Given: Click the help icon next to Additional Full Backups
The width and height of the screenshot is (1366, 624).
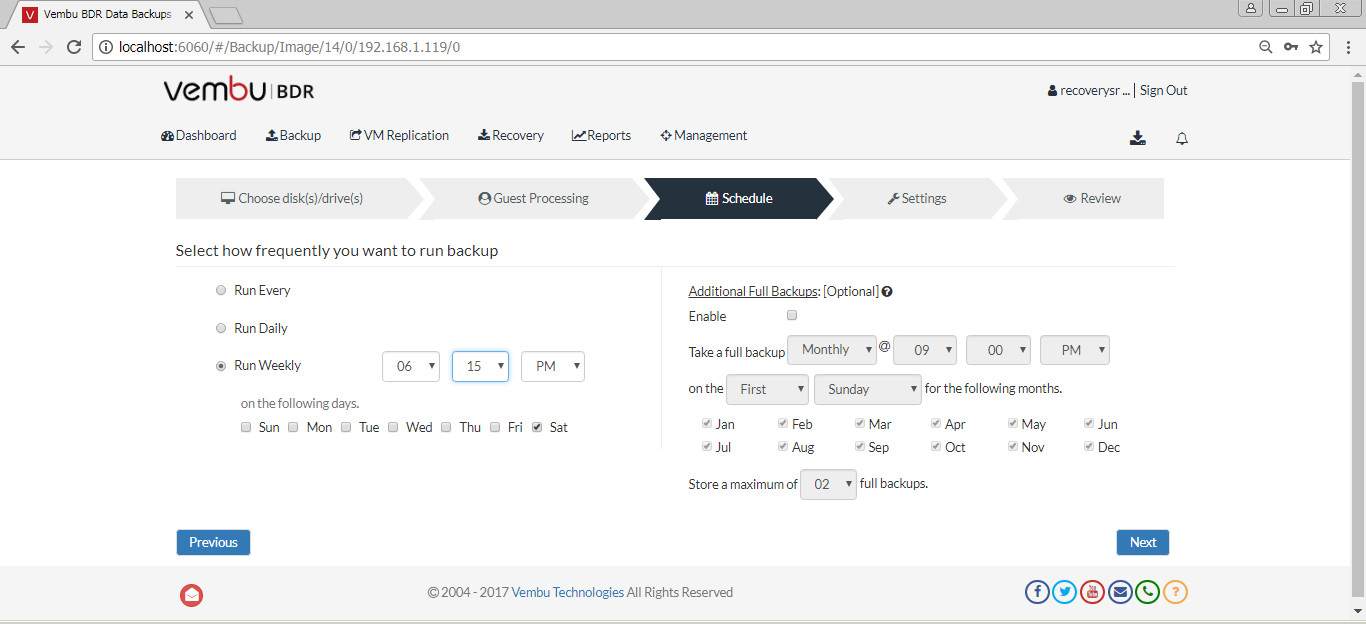Looking at the screenshot, I should coord(887,292).
